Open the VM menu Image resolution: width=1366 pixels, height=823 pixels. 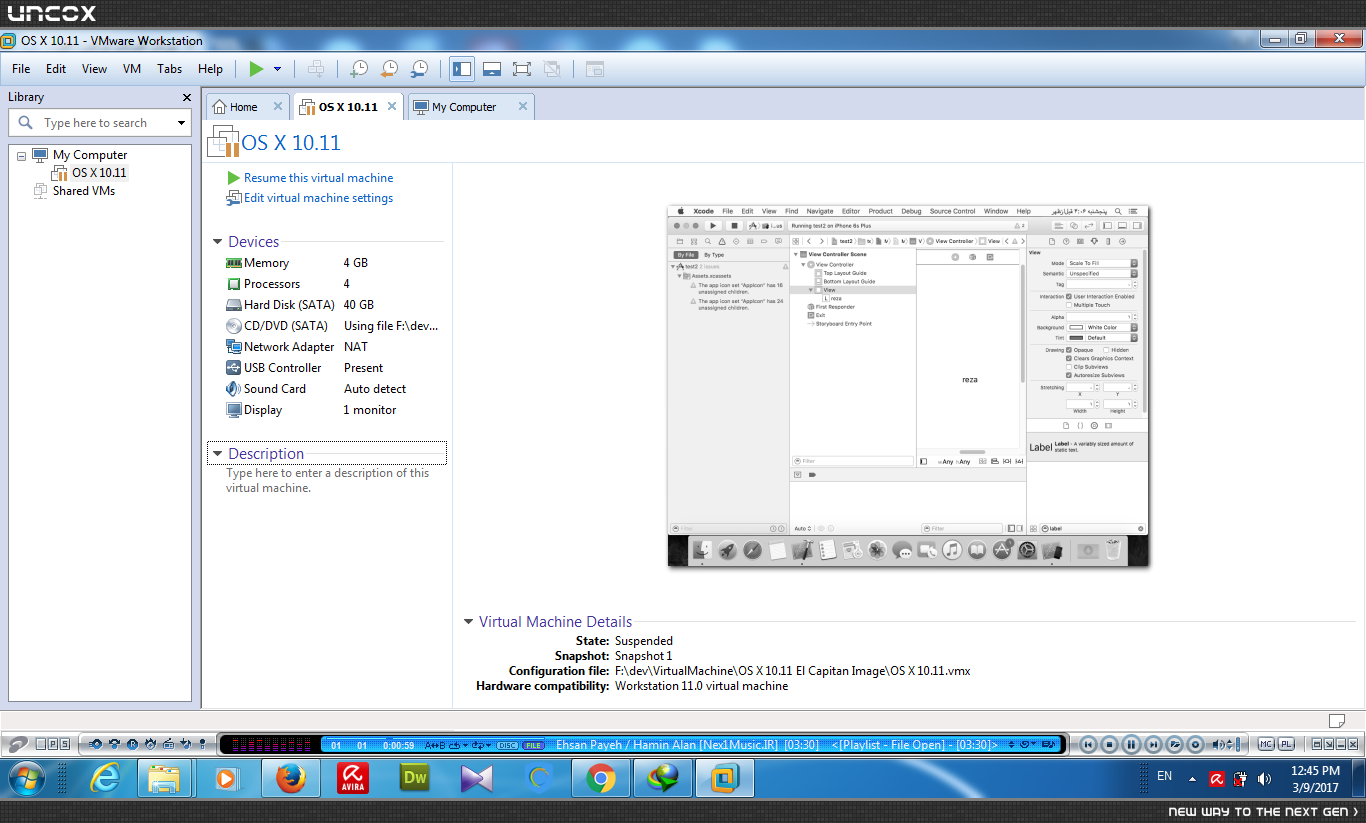(x=132, y=69)
